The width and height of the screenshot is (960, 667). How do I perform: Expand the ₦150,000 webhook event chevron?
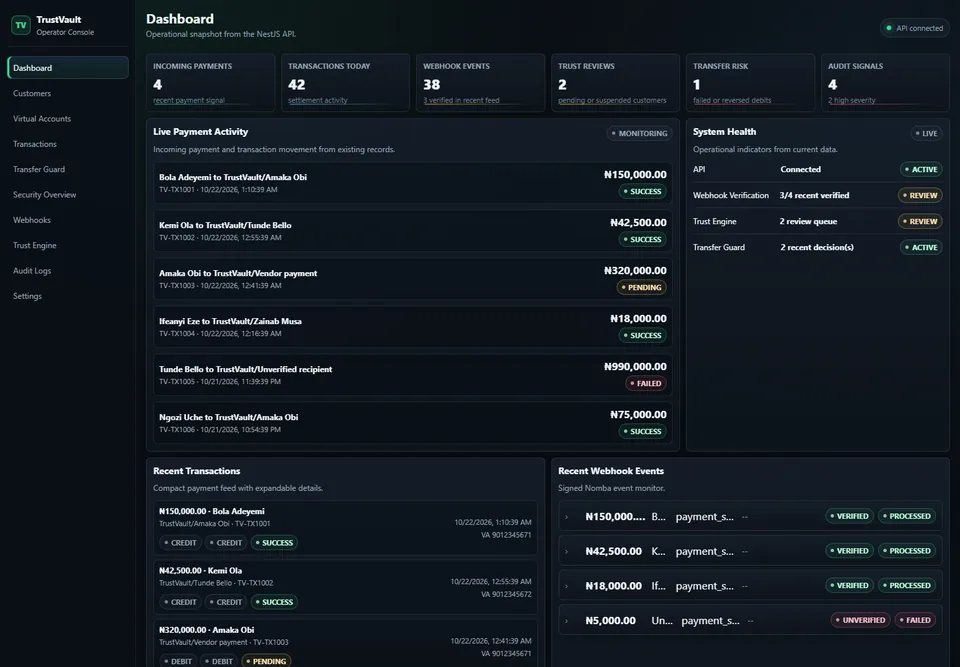(566, 517)
